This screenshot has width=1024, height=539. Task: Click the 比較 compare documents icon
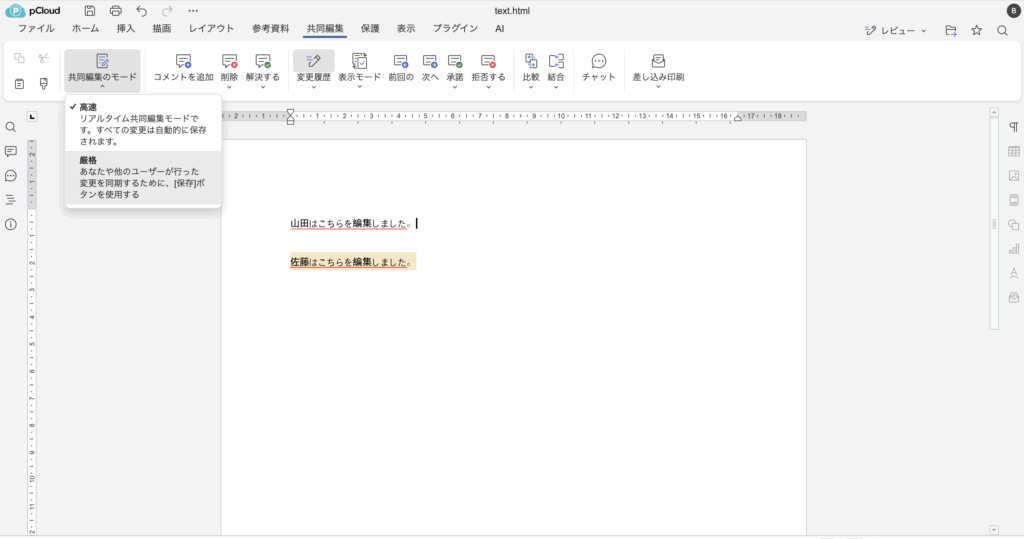[531, 61]
